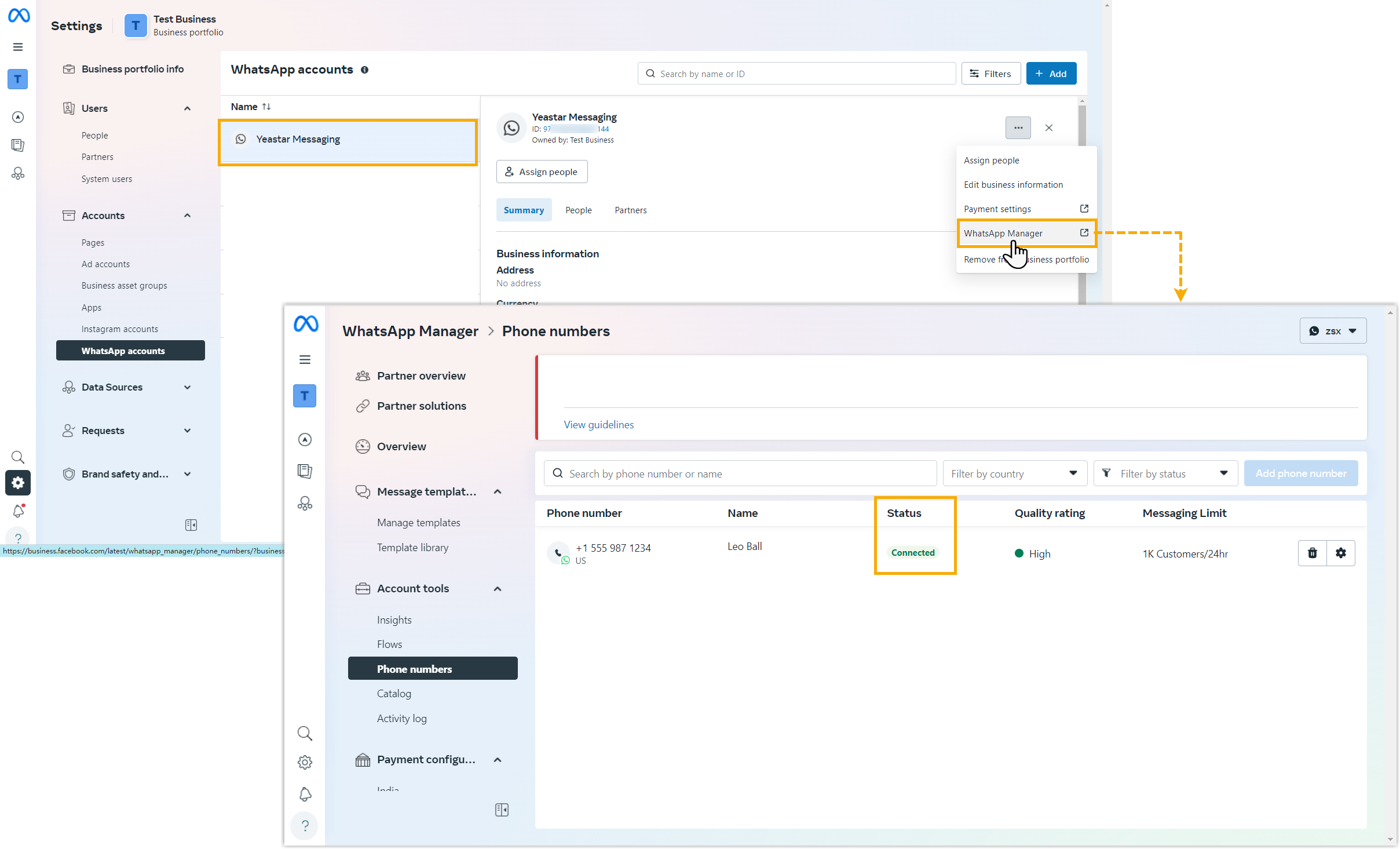Open the Filter by country dropdown
This screenshot has height=849, width=1400.
point(1014,473)
